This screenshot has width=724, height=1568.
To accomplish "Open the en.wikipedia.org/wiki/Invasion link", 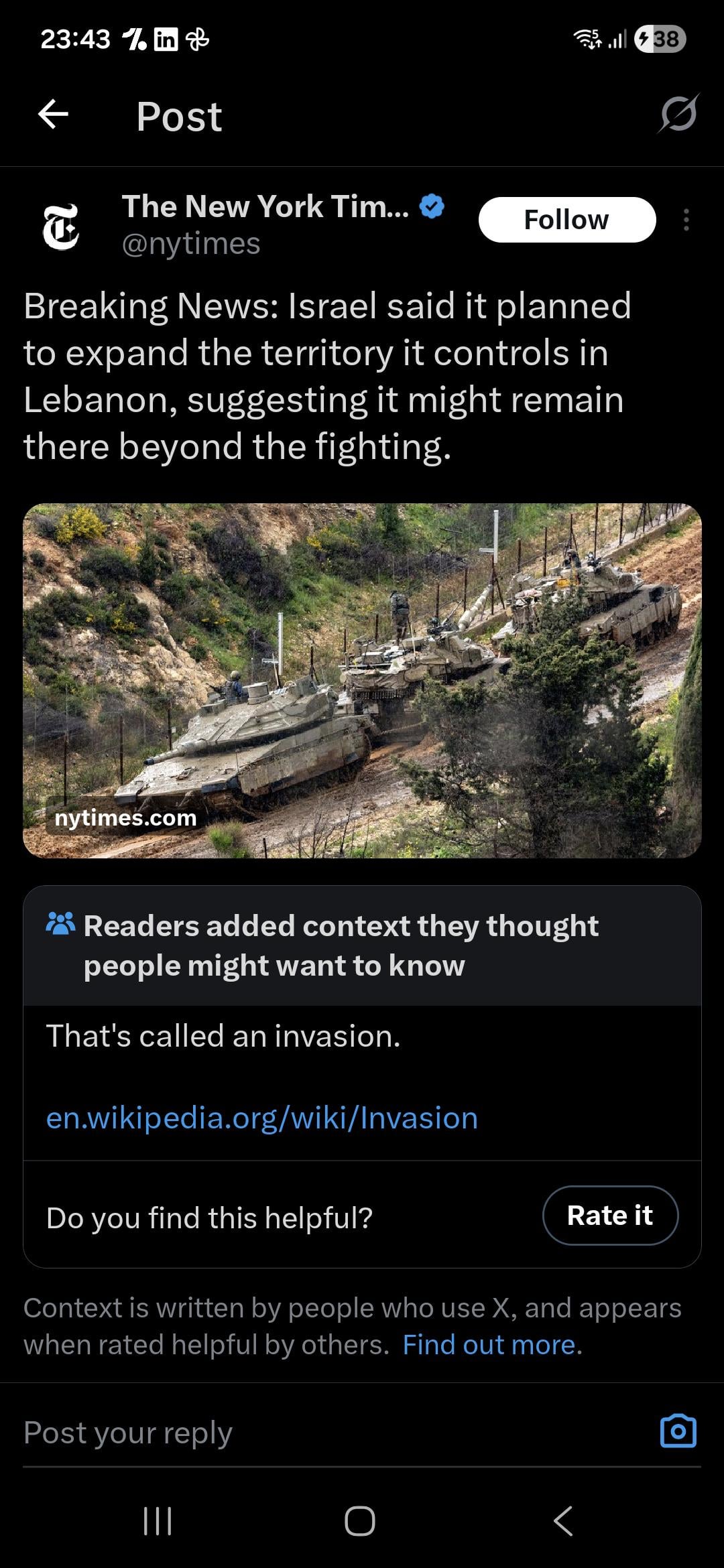I will [262, 1118].
